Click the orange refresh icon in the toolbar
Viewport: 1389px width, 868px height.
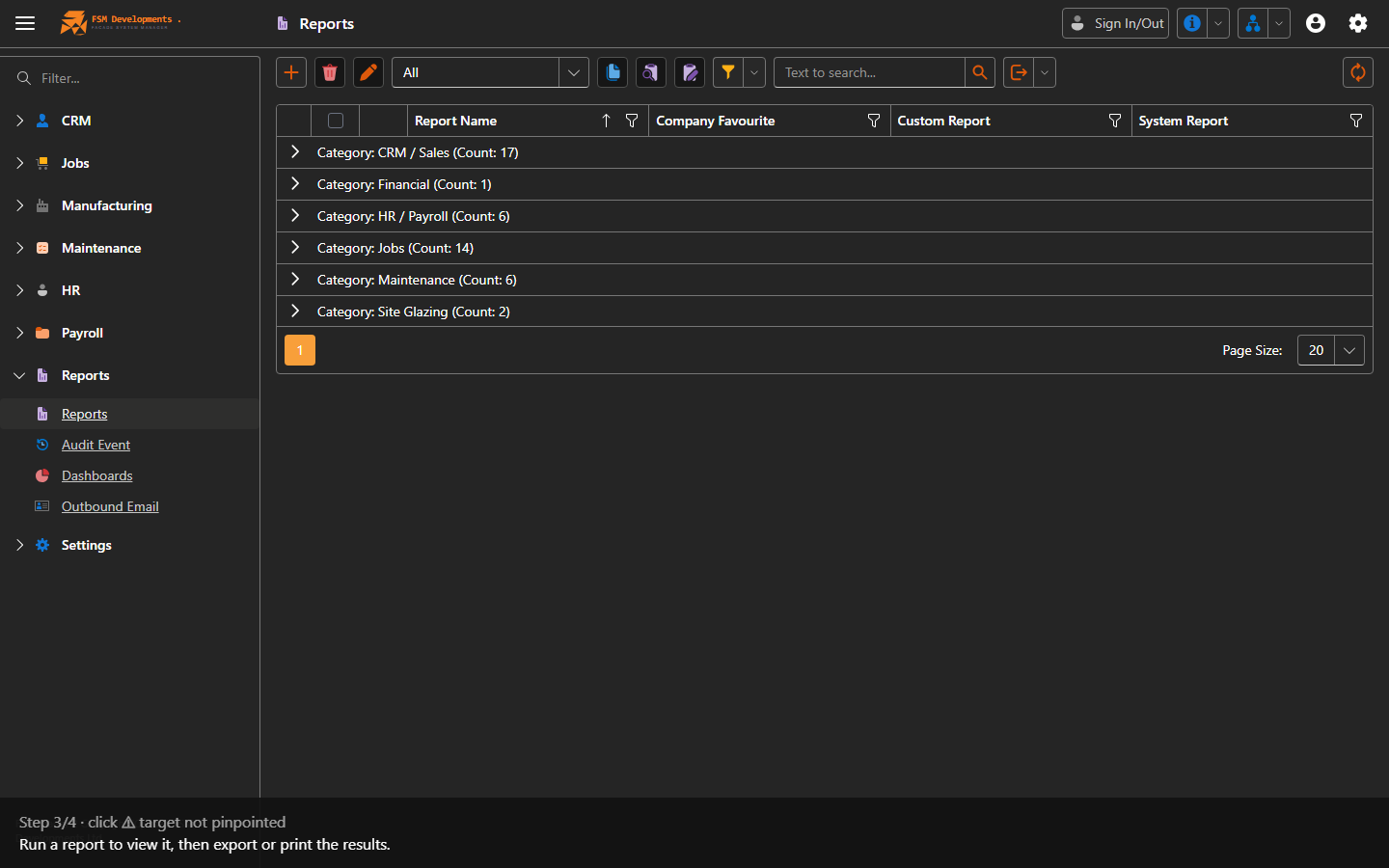[x=1358, y=72]
